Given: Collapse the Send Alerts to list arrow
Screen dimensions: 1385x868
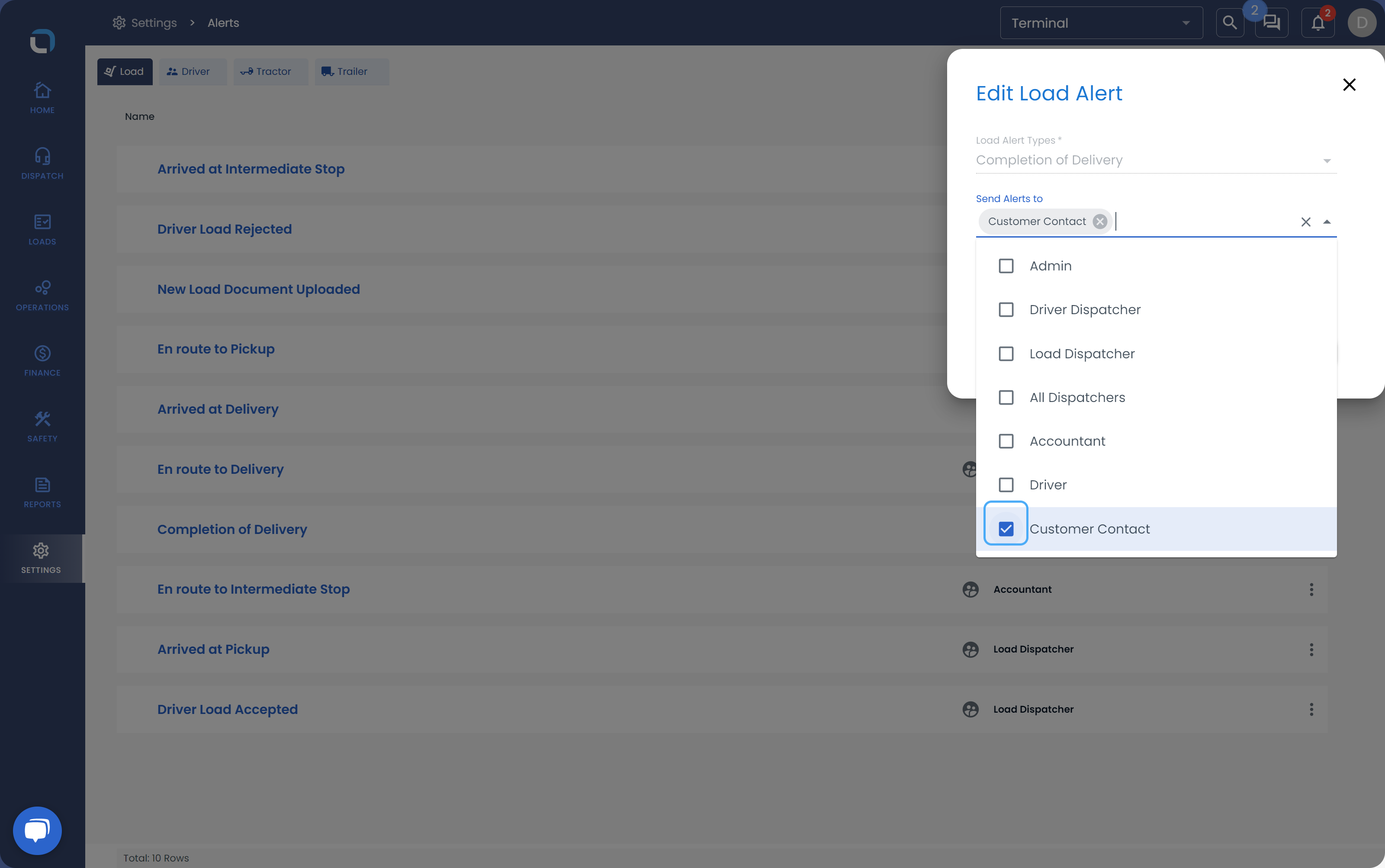Looking at the screenshot, I should (1327, 222).
